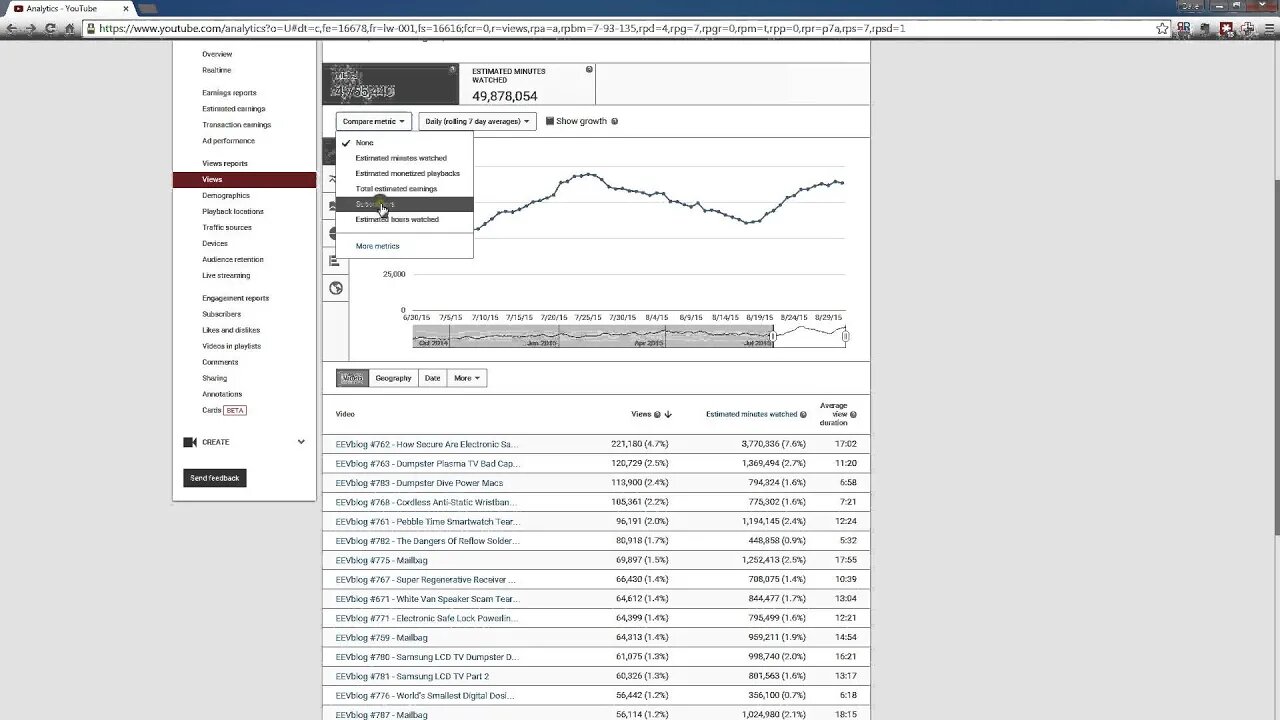Screen dimensions: 1280x720
Task: Click Average view duration help icon
Action: click(853, 414)
